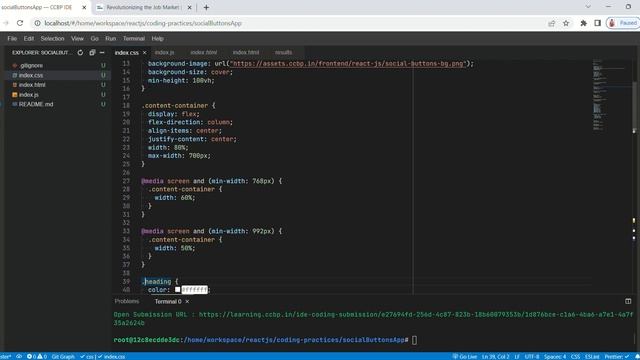Change UTF-8 file encoding
This screenshot has height=360, width=640.
[532, 357]
